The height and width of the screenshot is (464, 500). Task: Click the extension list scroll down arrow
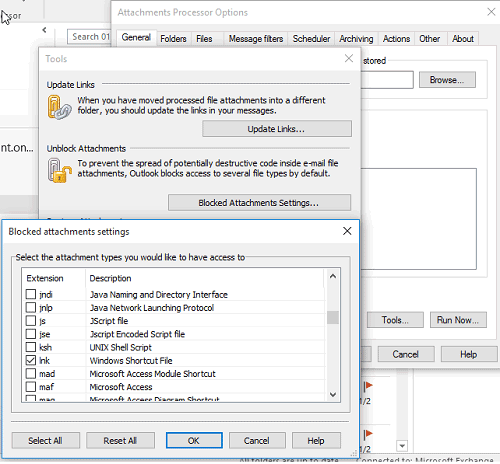[333, 395]
